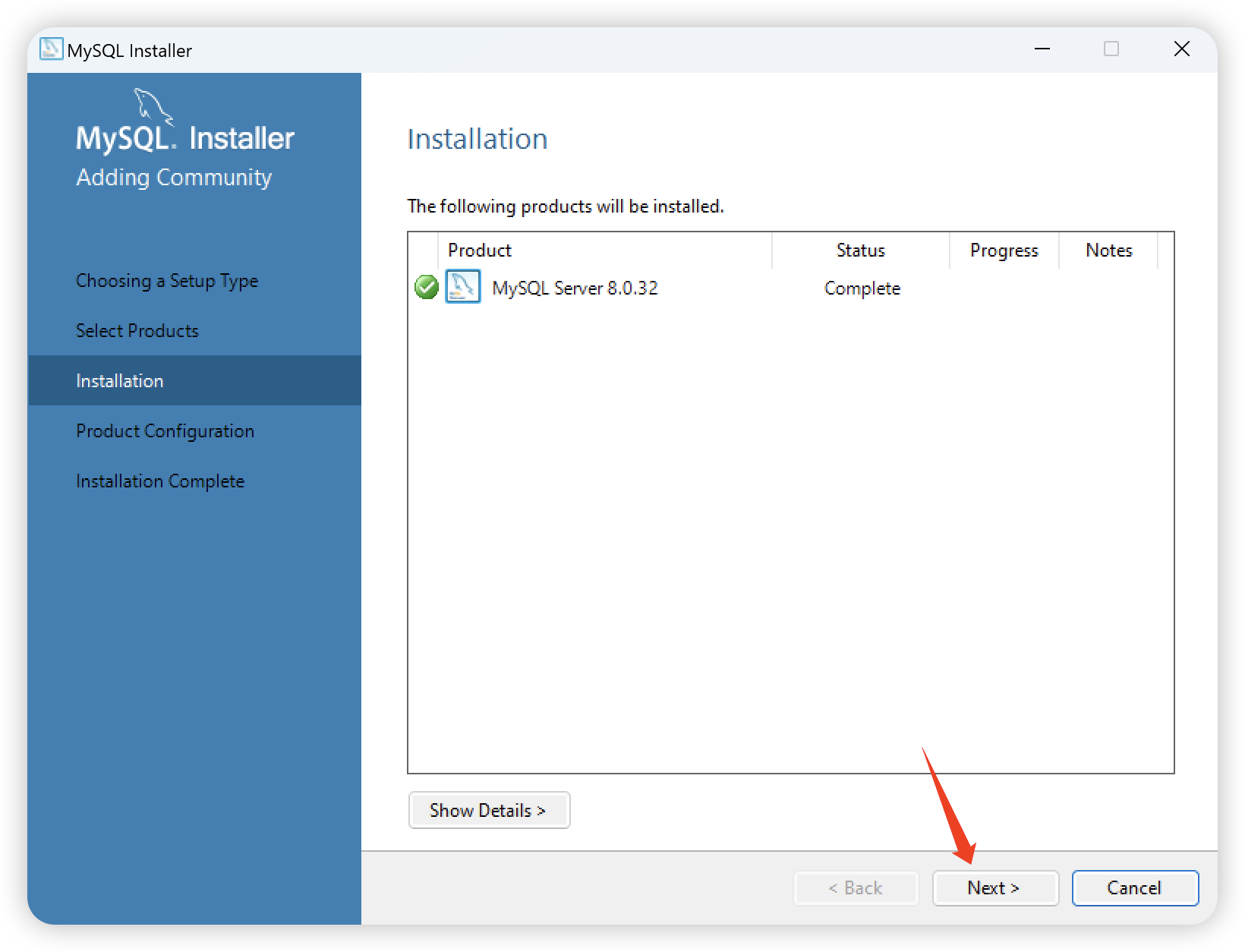
Task: Click 'The following products will be installed.' text
Action: (566, 206)
